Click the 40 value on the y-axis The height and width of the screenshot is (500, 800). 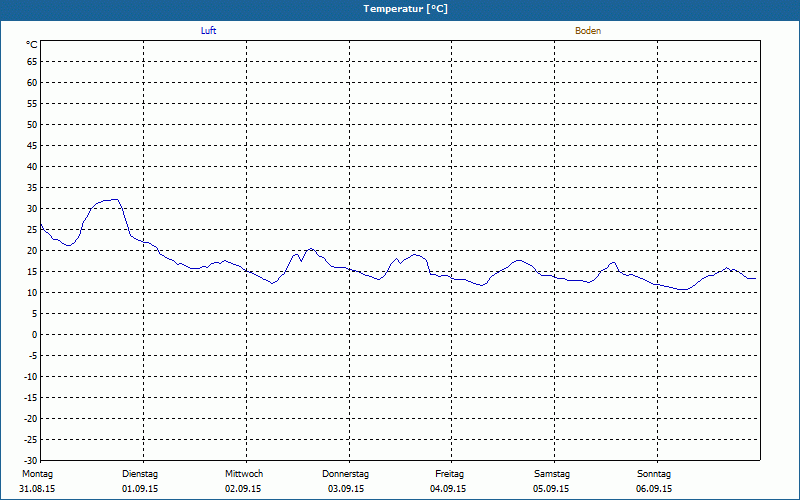coord(32,167)
